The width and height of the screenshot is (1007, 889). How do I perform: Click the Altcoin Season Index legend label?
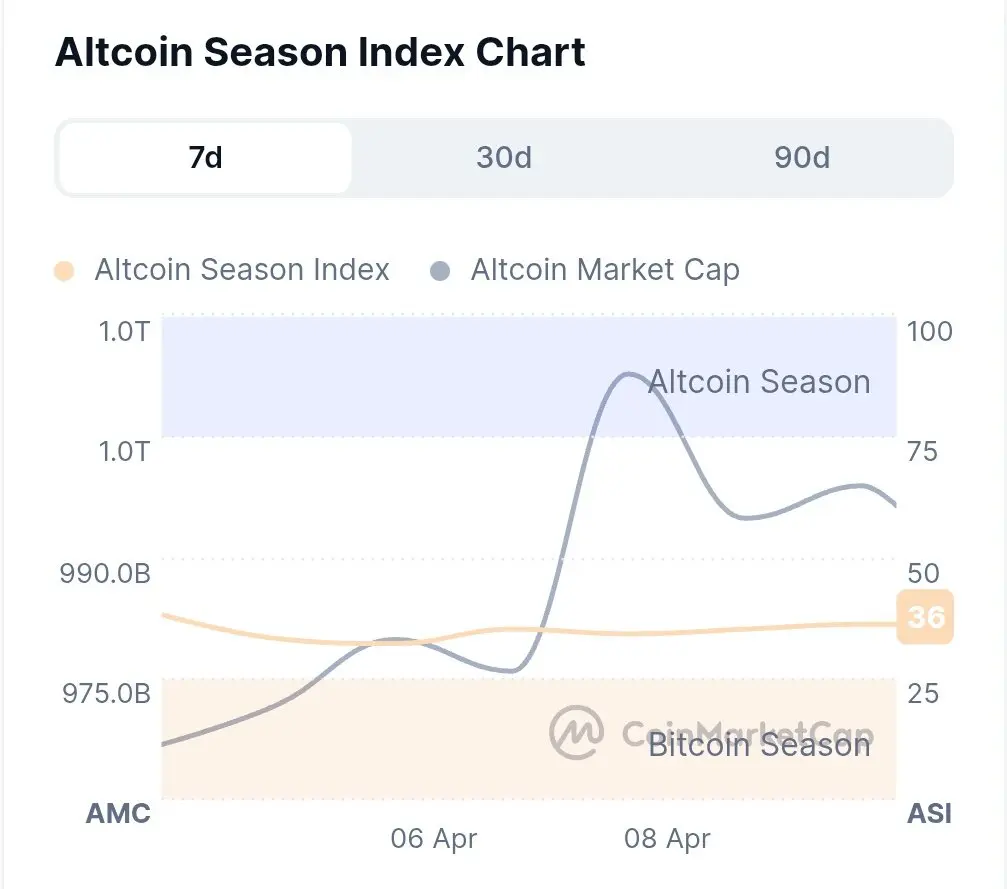[x=242, y=270]
